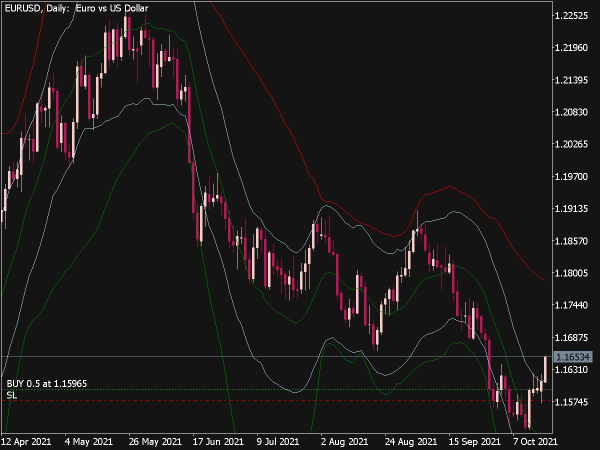
Task: Select the SL stop loss label
Action: click(11, 395)
